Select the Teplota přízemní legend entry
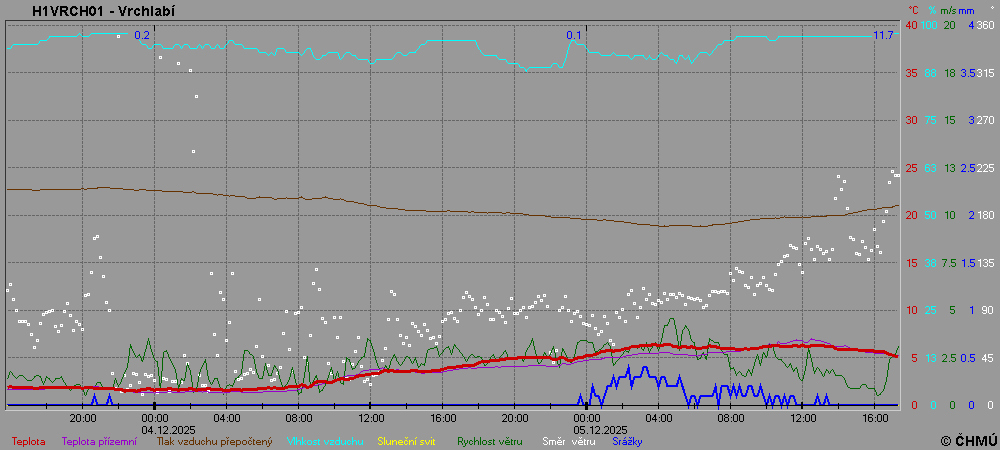 tap(99, 441)
